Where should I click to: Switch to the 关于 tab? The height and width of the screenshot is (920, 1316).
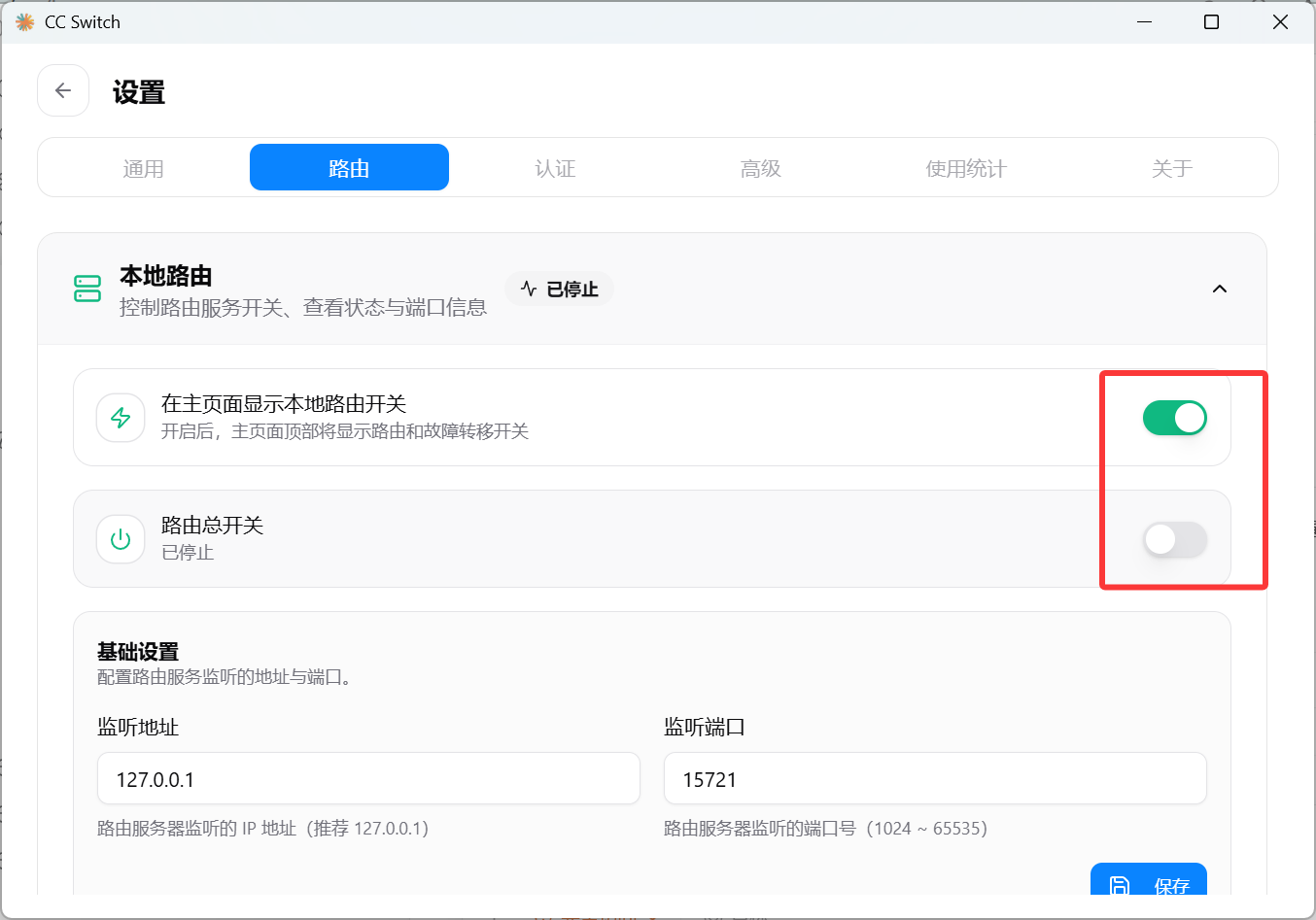tap(1172, 168)
